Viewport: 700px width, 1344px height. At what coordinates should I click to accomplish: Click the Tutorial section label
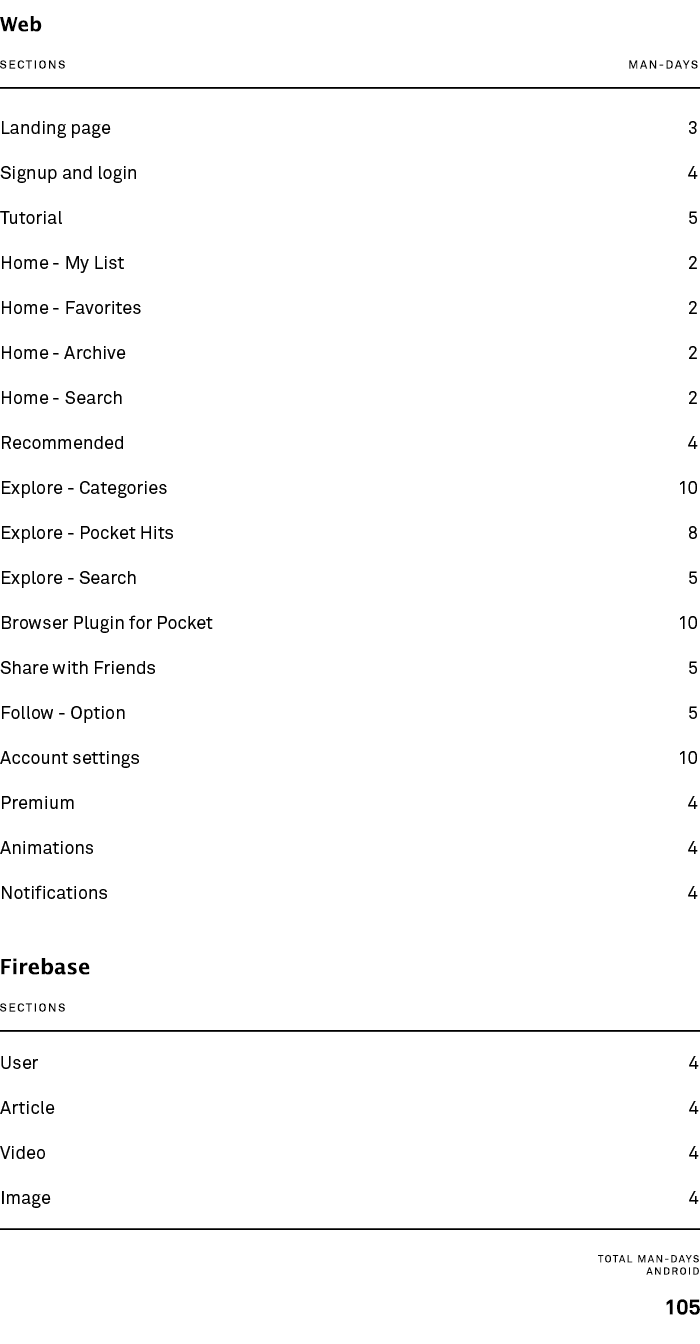[31, 218]
